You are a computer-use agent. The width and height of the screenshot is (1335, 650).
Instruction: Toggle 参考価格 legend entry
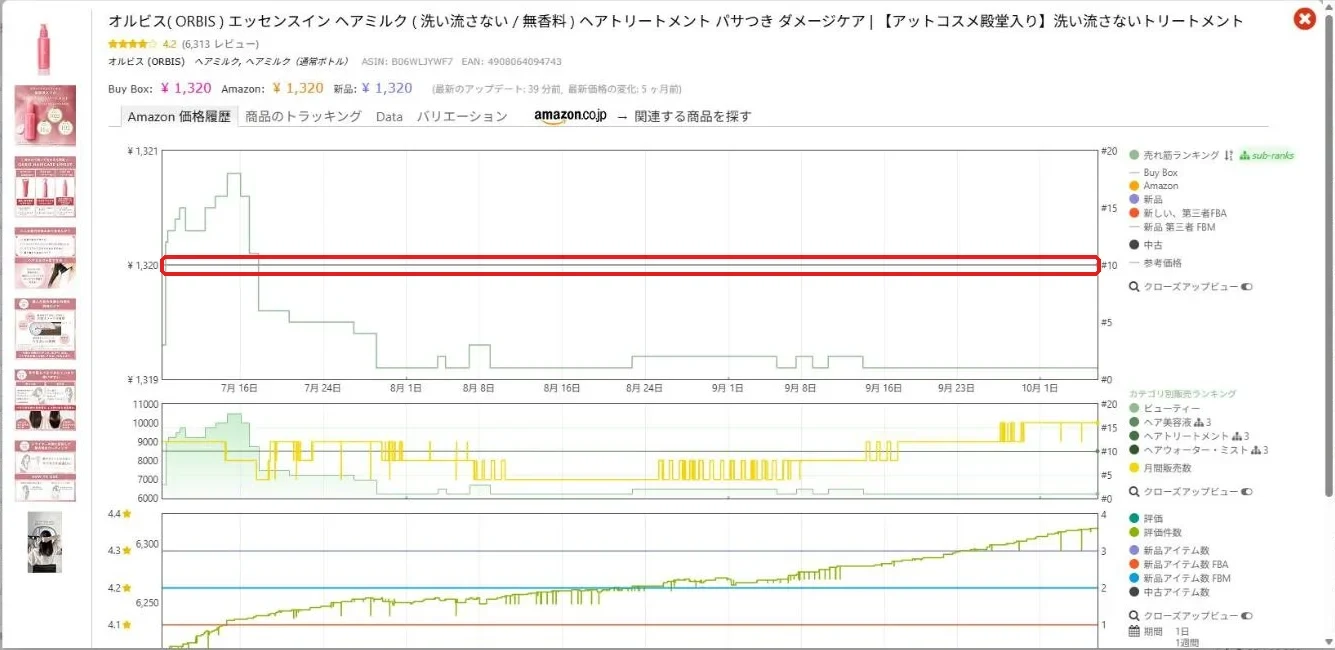(1155, 263)
